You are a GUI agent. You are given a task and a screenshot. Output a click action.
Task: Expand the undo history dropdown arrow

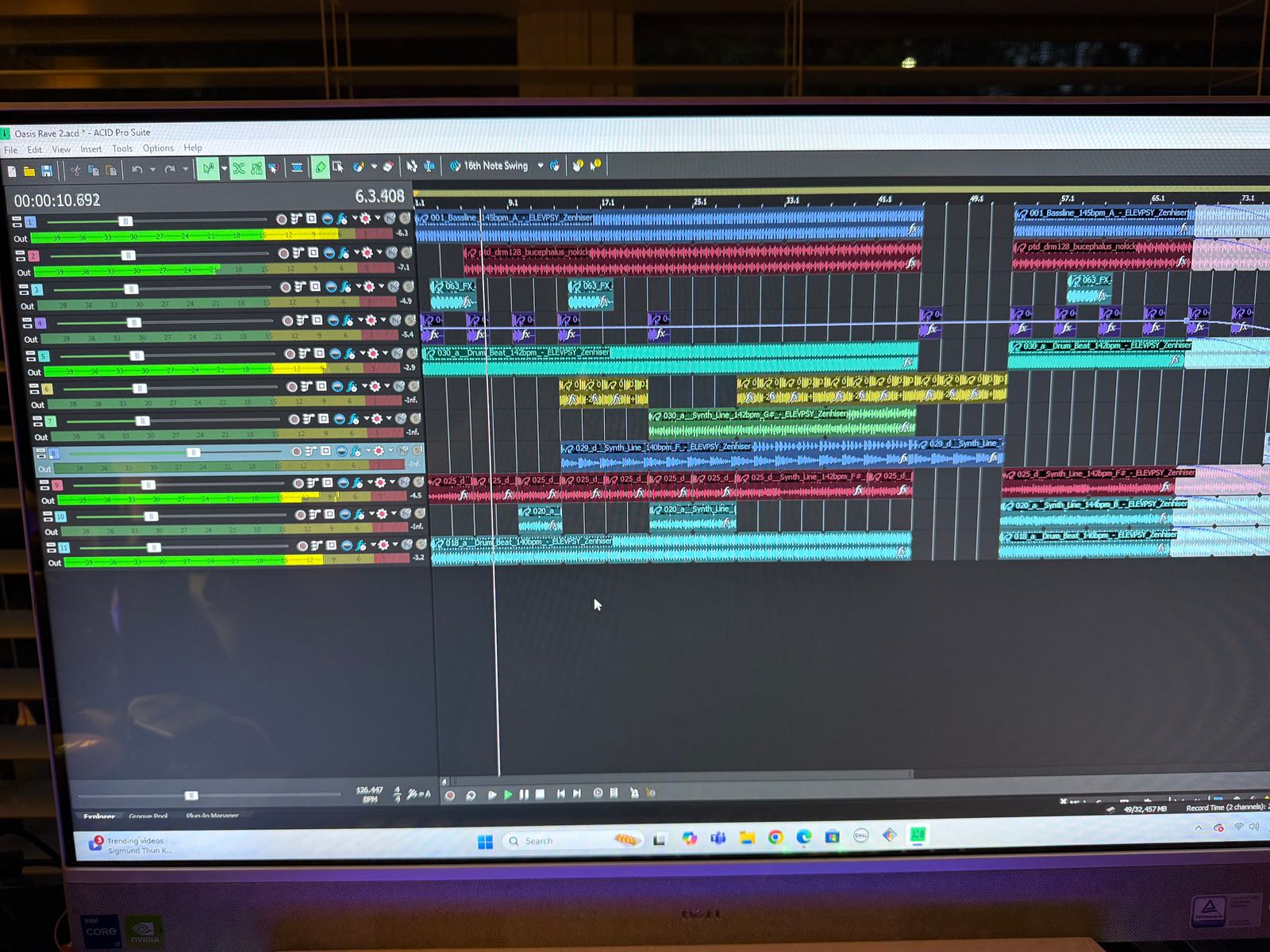click(152, 170)
